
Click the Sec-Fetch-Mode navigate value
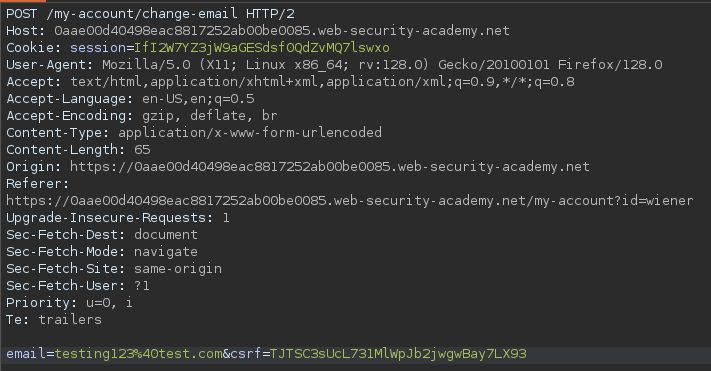point(166,252)
